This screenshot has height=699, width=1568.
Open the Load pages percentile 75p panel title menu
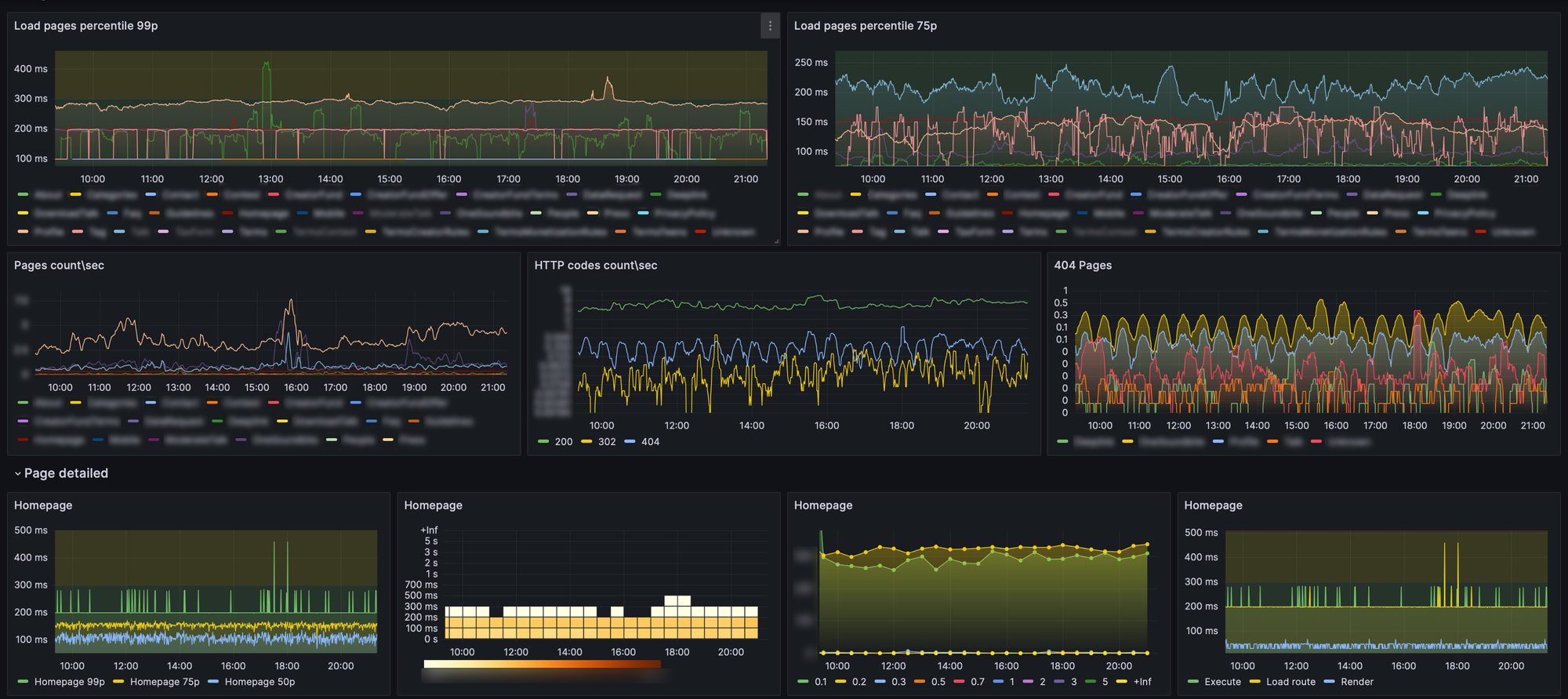[865, 26]
